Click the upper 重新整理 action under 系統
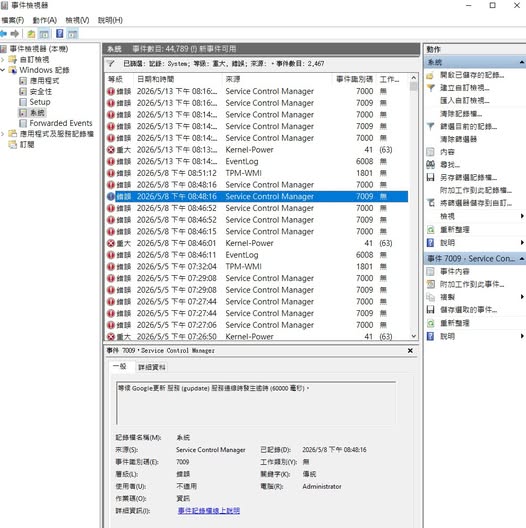 click(x=455, y=230)
